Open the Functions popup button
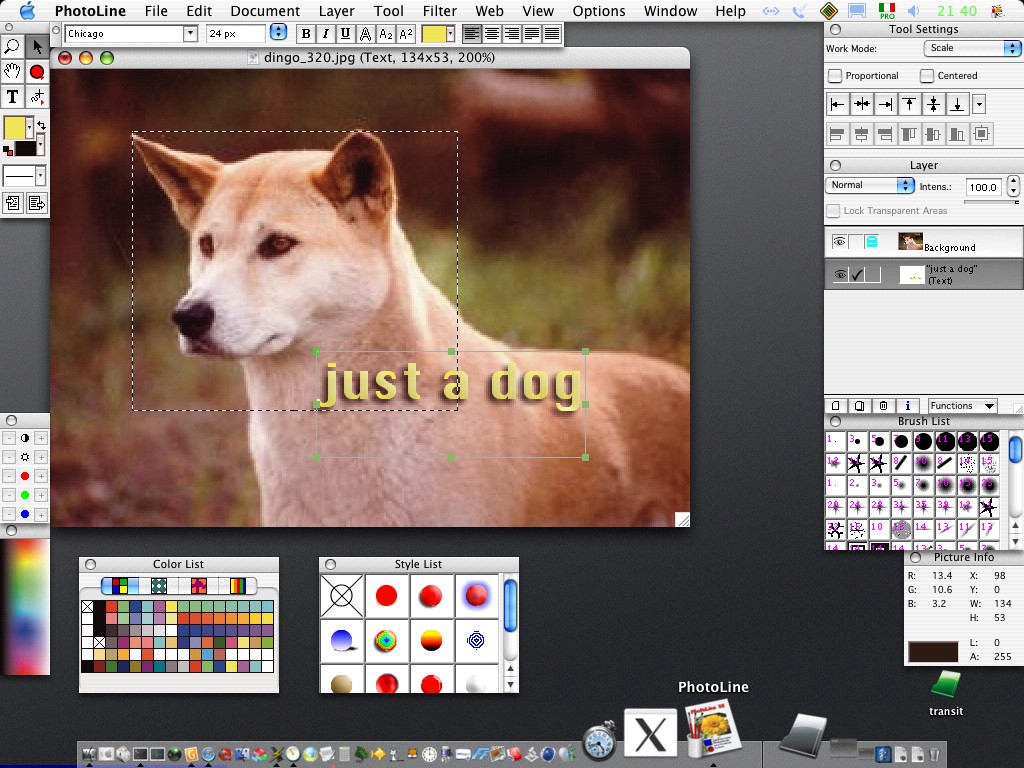The width and height of the screenshot is (1024, 768). [x=962, y=406]
